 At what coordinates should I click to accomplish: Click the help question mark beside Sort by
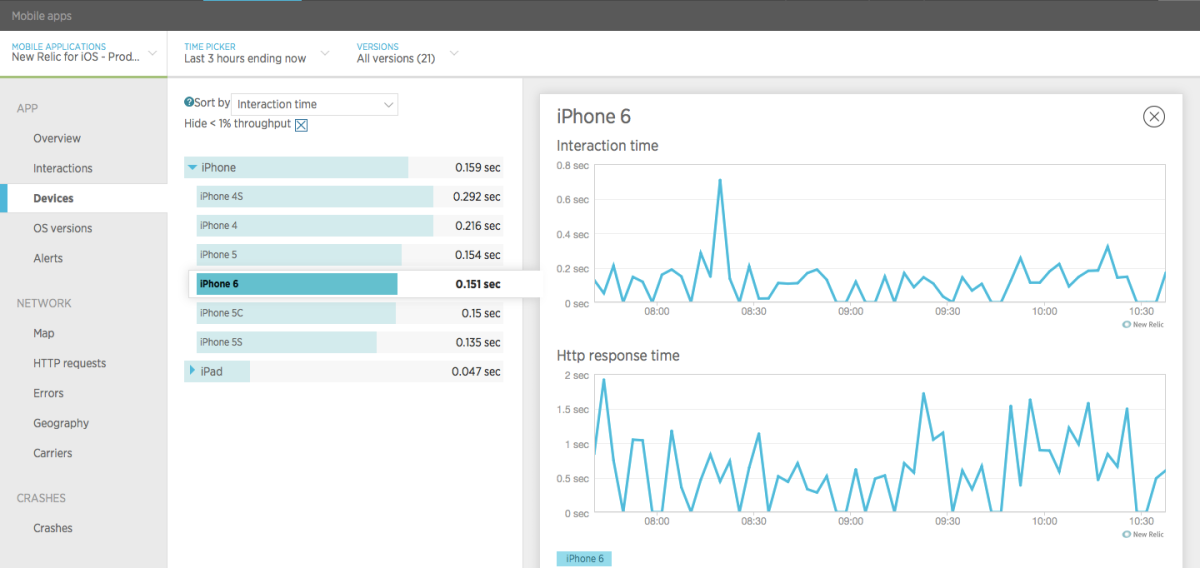[189, 102]
